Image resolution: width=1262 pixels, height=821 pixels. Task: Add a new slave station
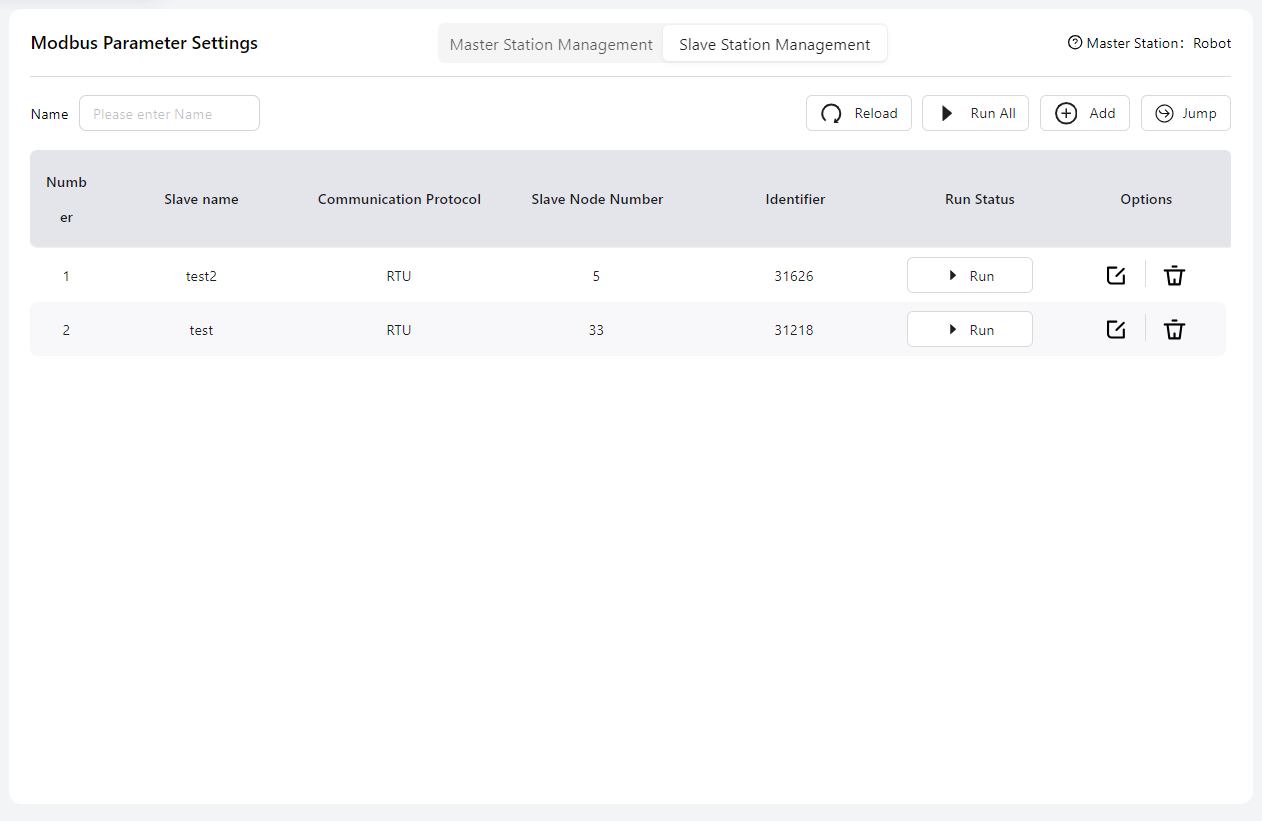1085,113
